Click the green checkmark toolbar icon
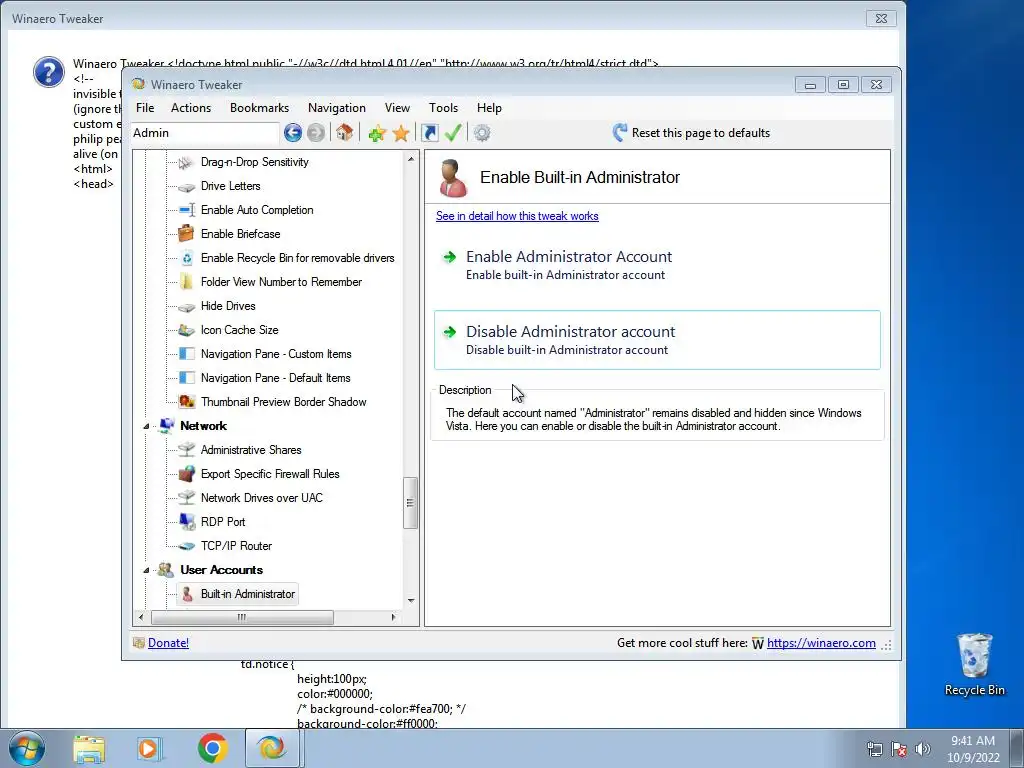 [x=453, y=133]
